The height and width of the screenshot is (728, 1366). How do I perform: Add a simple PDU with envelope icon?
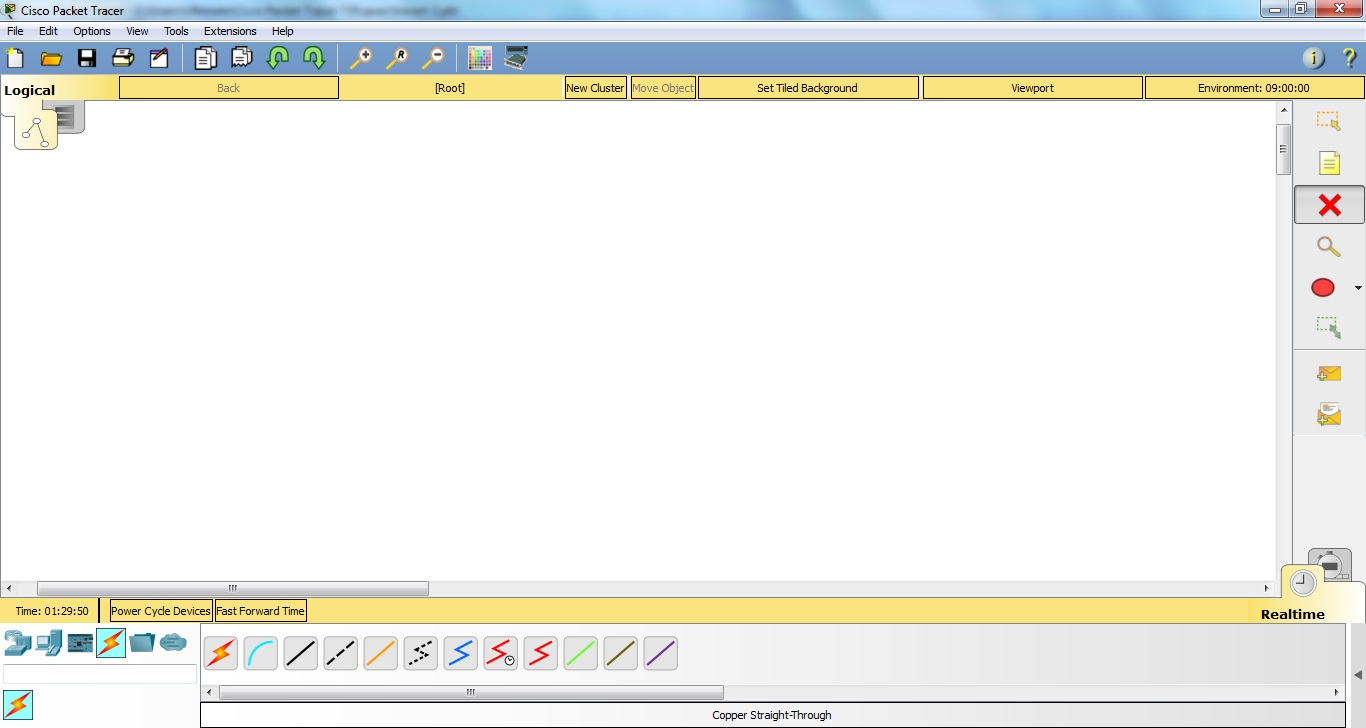point(1329,374)
